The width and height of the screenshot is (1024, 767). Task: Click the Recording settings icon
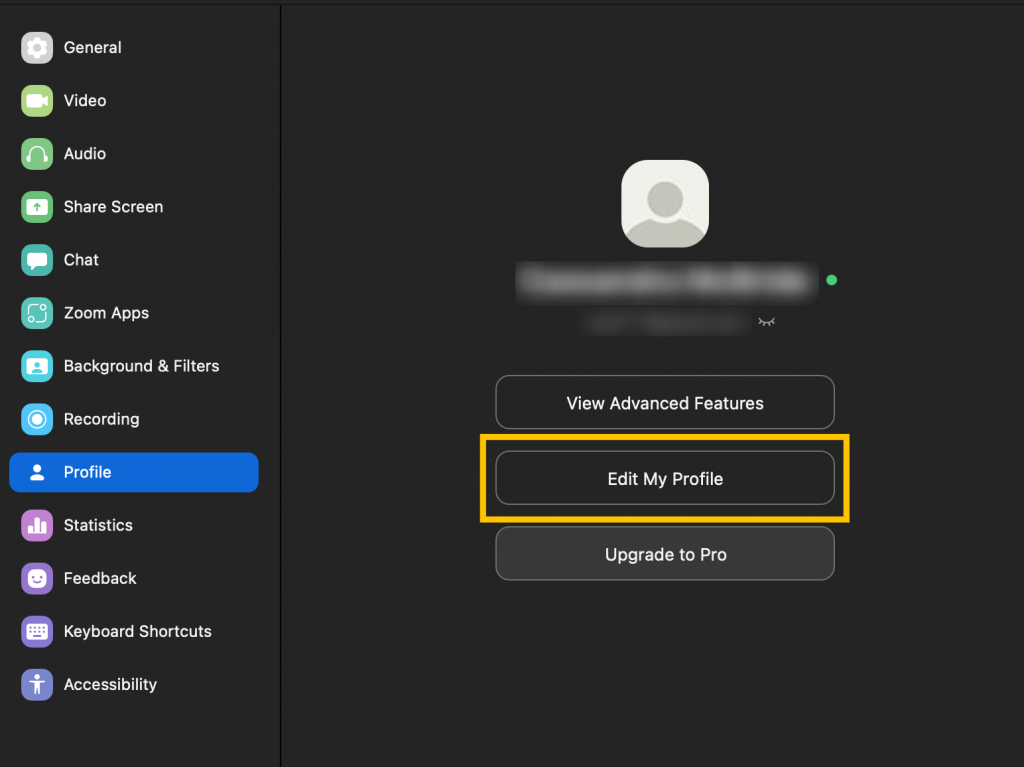coord(36,418)
